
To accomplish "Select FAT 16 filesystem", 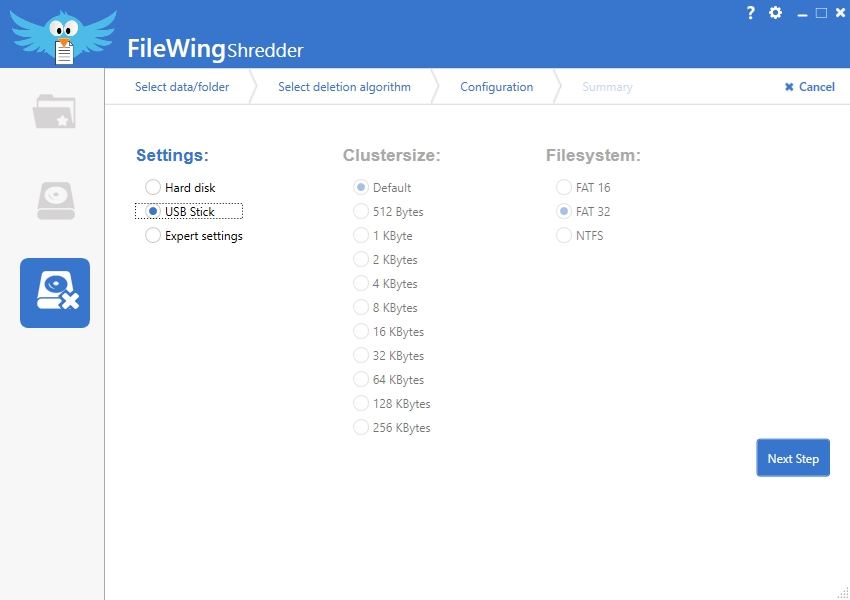I will click(x=583, y=188).
